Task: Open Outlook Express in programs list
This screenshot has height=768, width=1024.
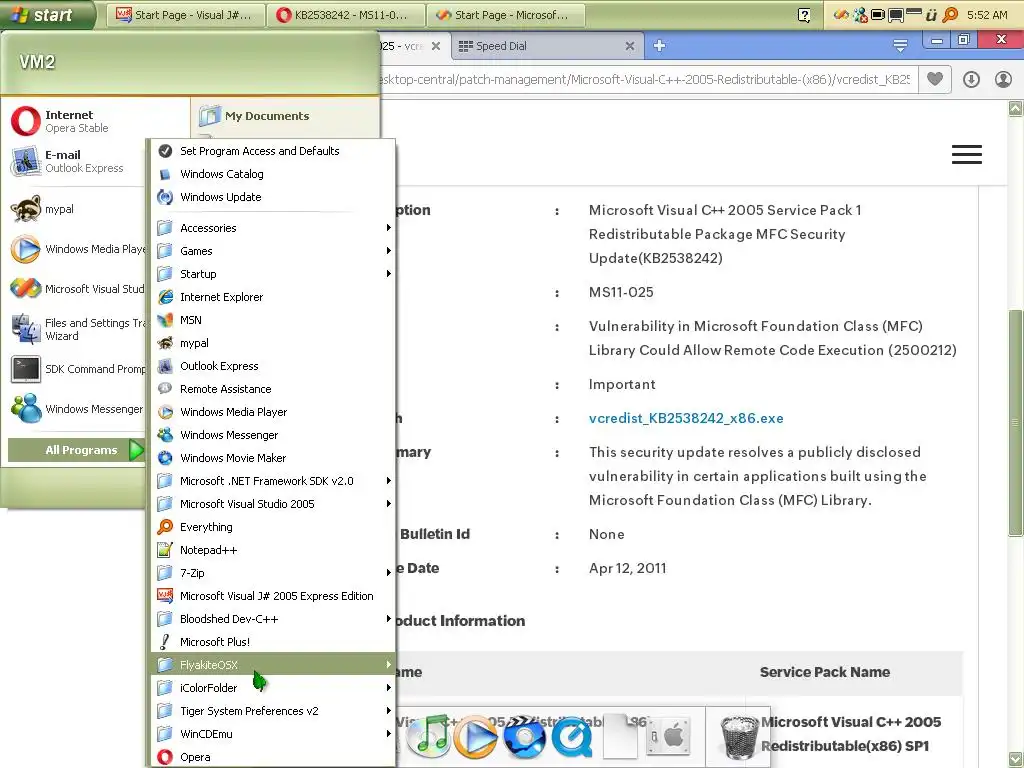Action: [x=273, y=366]
